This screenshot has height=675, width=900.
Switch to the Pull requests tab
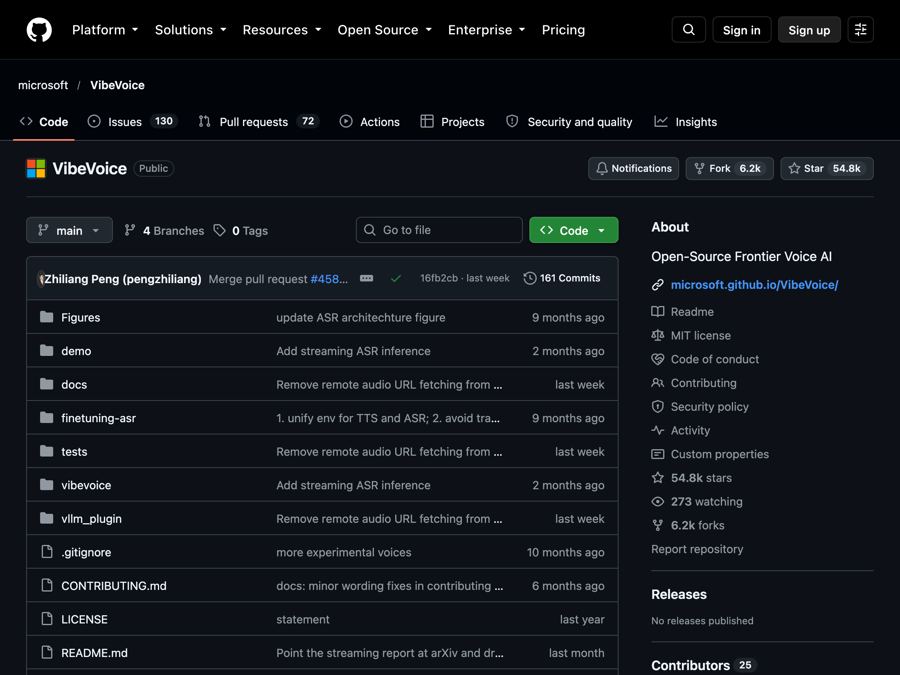259,122
